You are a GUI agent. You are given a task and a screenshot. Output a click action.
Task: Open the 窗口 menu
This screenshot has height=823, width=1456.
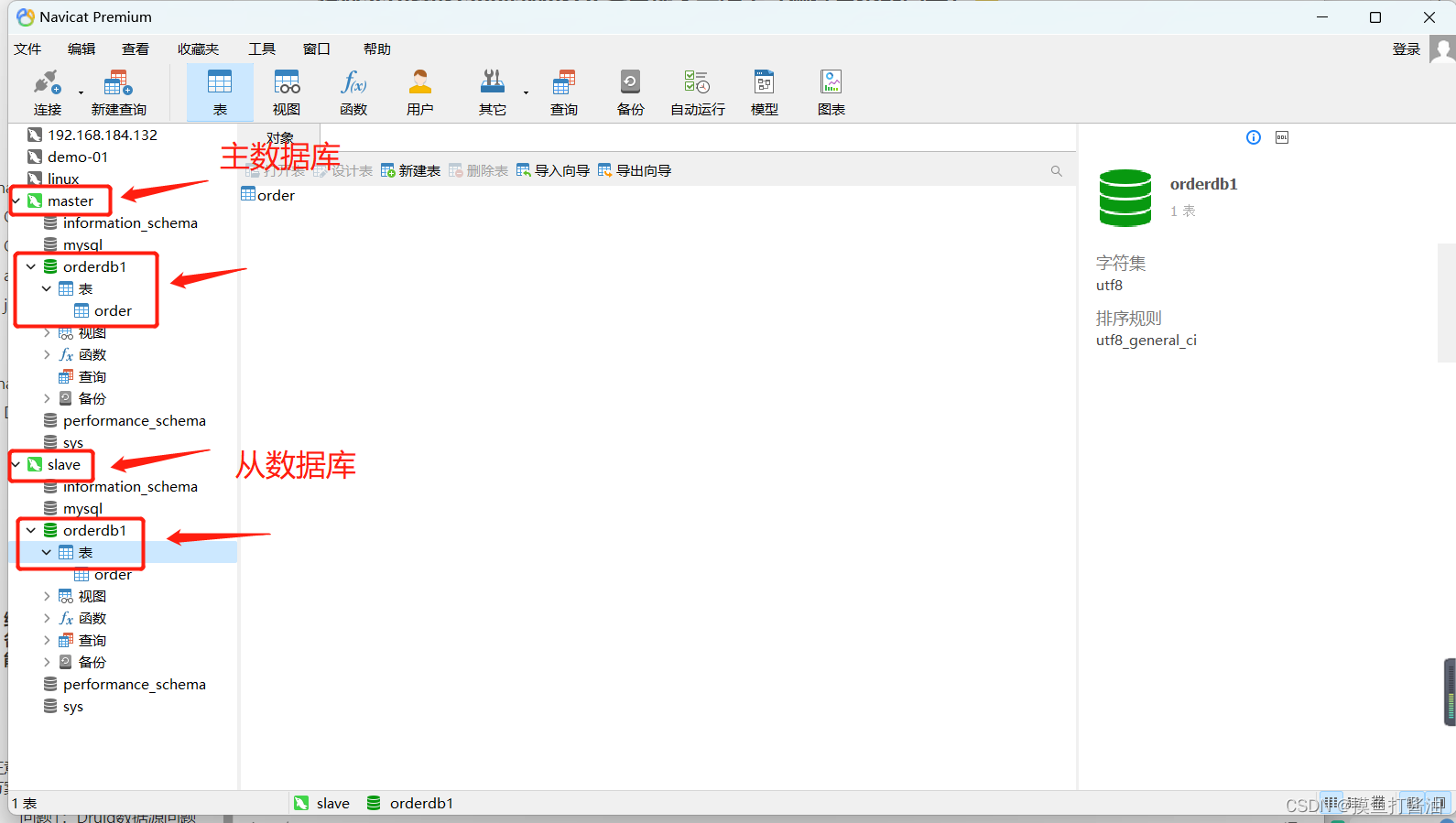[x=317, y=49]
